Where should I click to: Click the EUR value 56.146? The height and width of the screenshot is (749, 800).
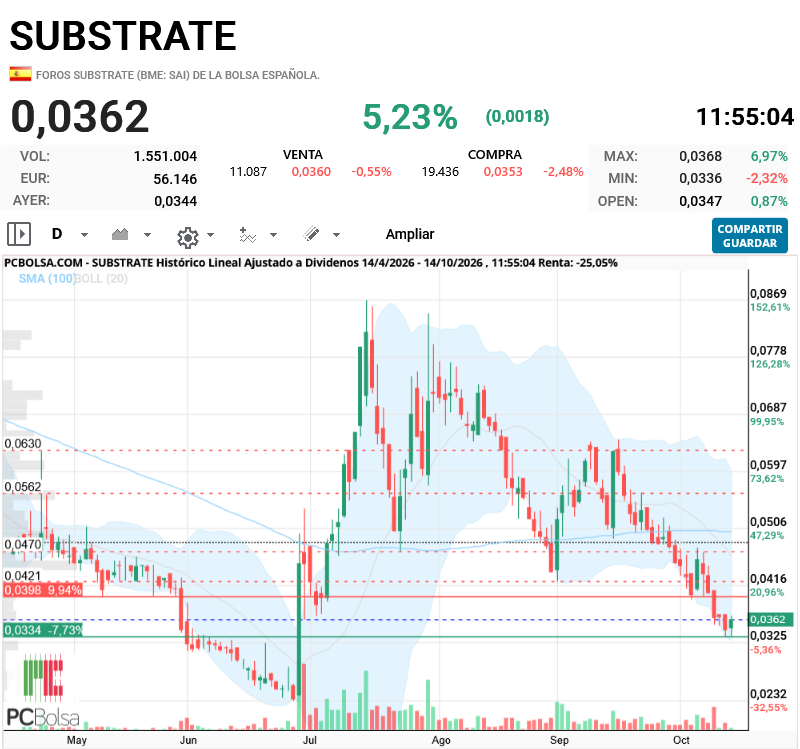click(x=175, y=179)
